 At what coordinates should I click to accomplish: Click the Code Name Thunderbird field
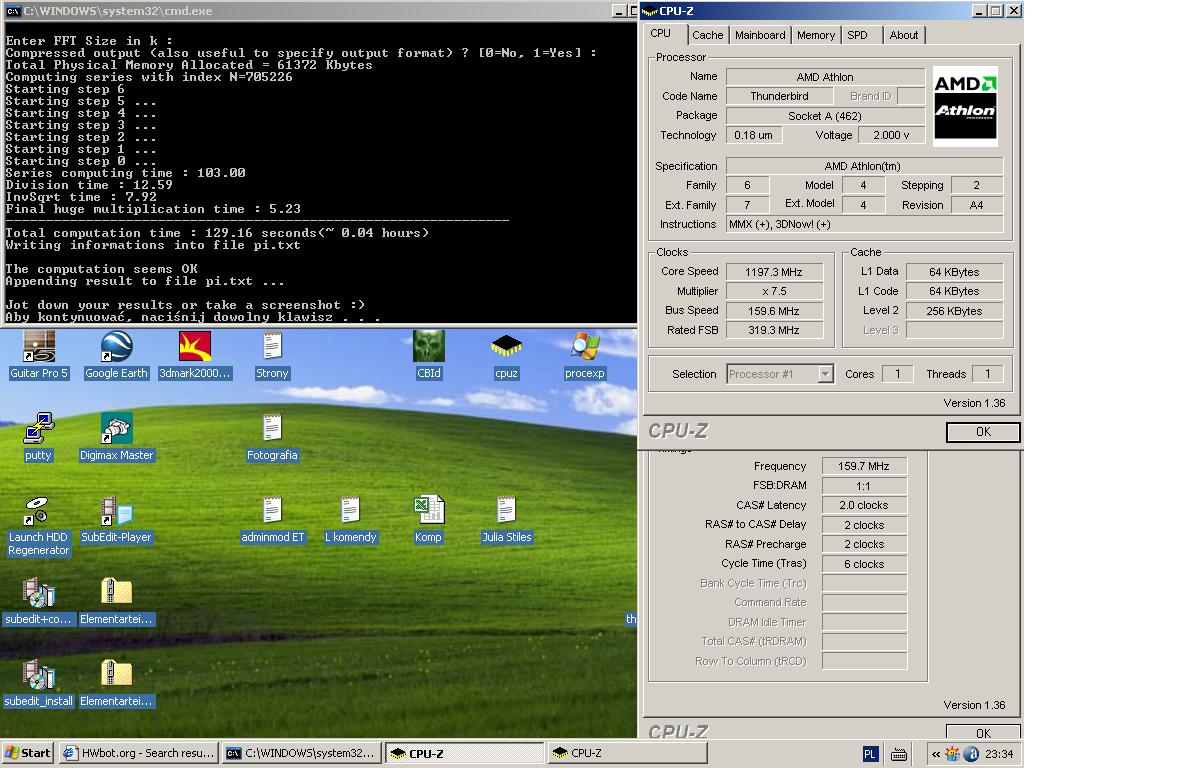pyautogui.click(x=779, y=96)
